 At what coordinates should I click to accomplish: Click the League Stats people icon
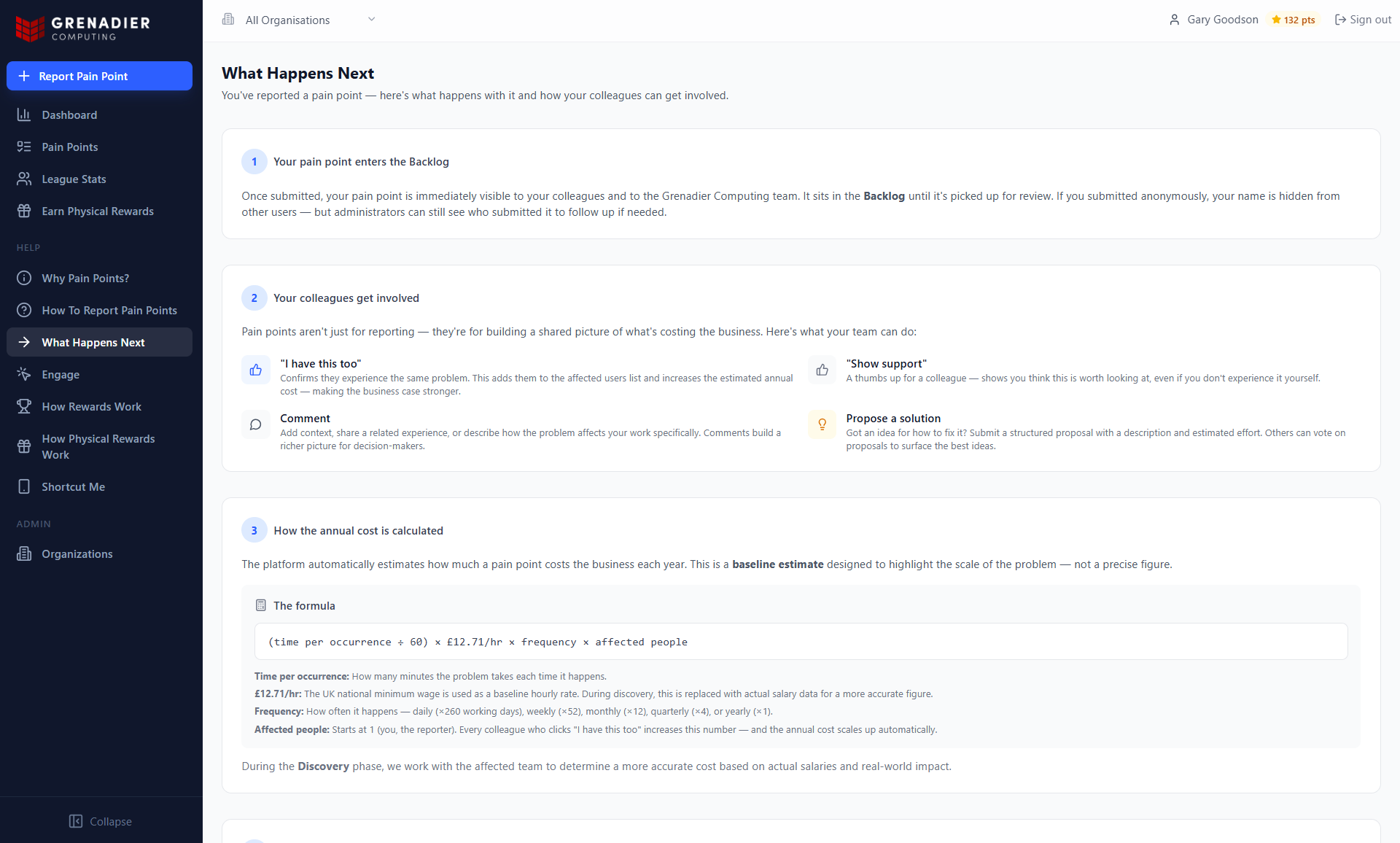click(24, 179)
